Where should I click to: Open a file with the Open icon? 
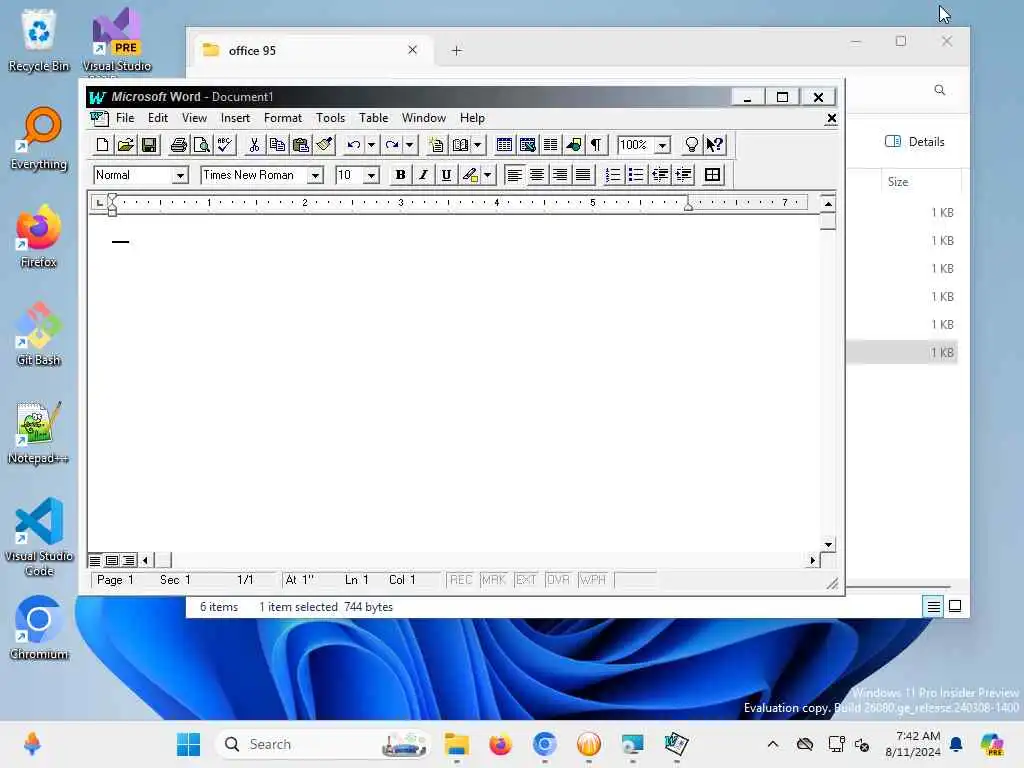125,145
